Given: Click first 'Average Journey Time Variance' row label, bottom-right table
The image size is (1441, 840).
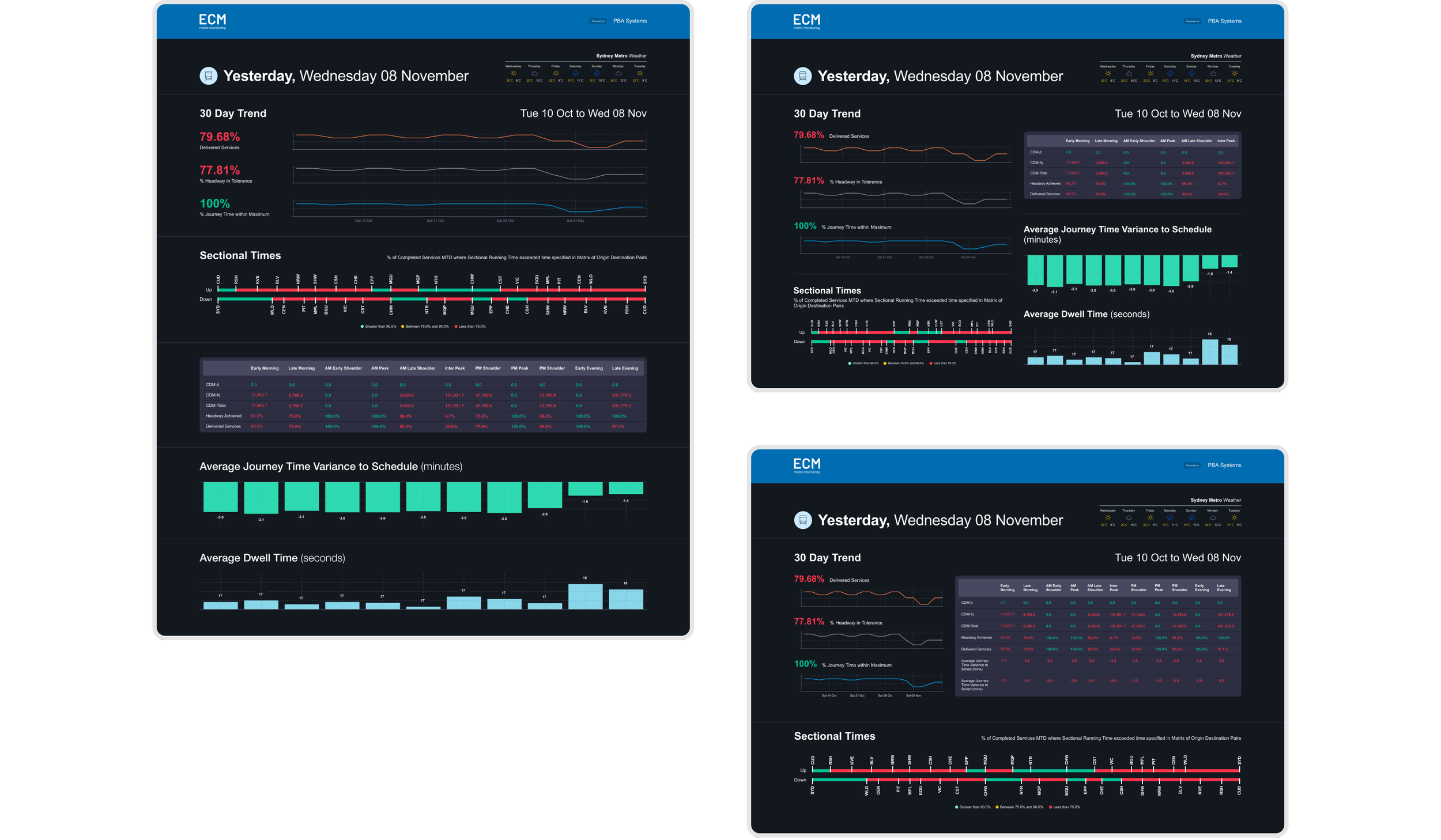Looking at the screenshot, I should click(x=974, y=664).
